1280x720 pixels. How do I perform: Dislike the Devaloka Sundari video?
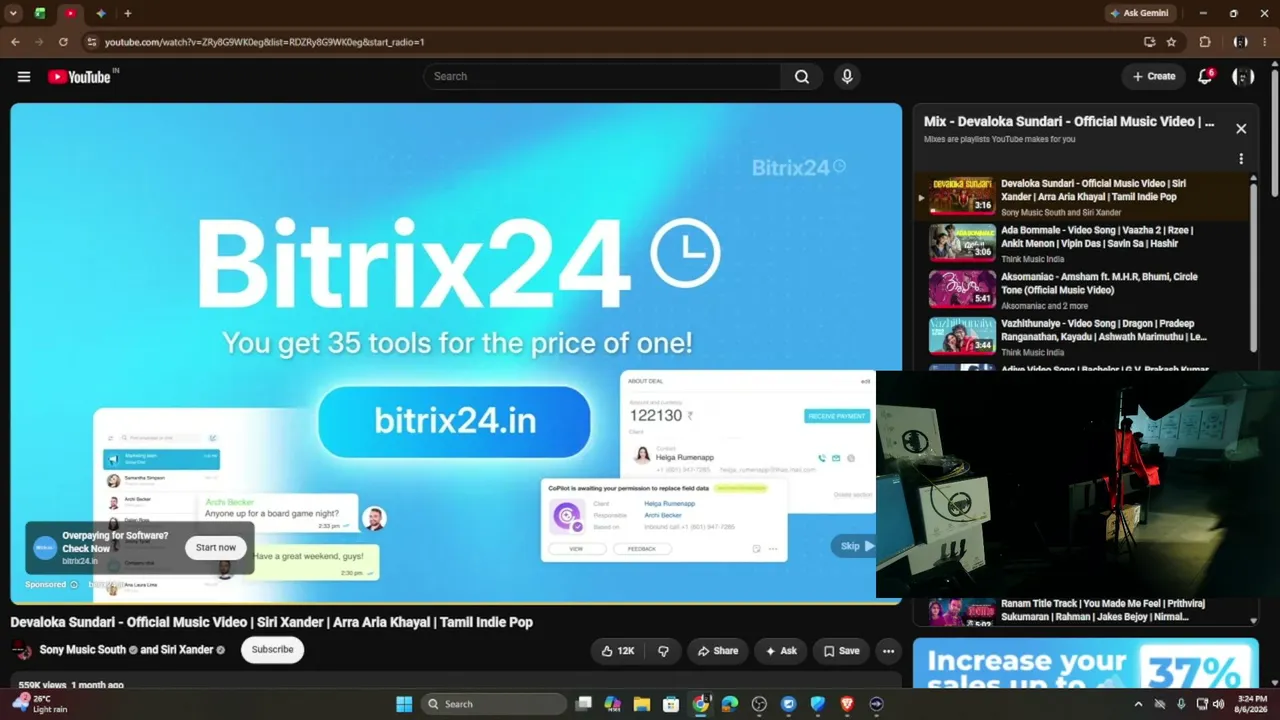[x=663, y=651]
